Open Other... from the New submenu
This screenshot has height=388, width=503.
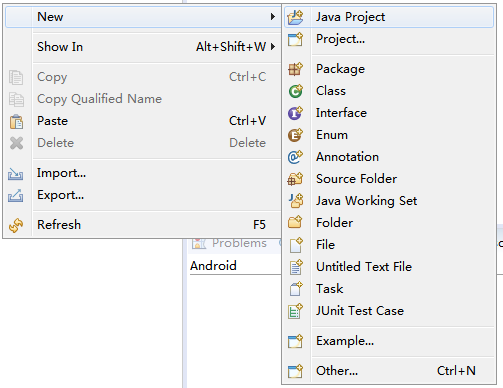coord(389,371)
